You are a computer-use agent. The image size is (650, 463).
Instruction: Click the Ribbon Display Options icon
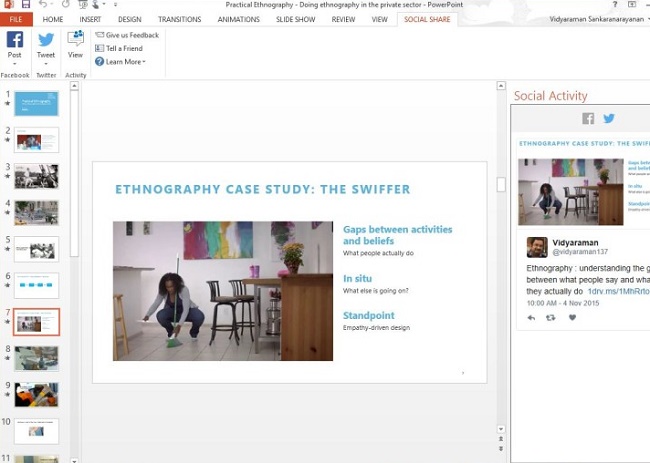(632, 5)
